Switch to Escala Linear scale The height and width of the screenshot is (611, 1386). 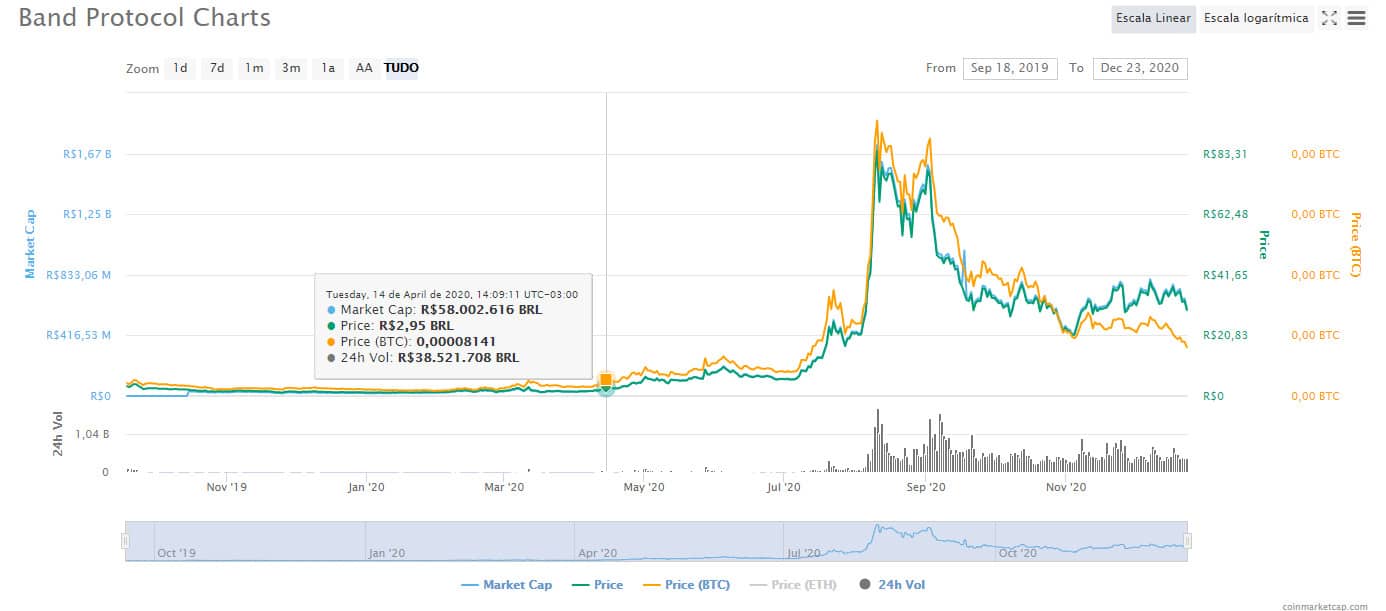click(1153, 18)
